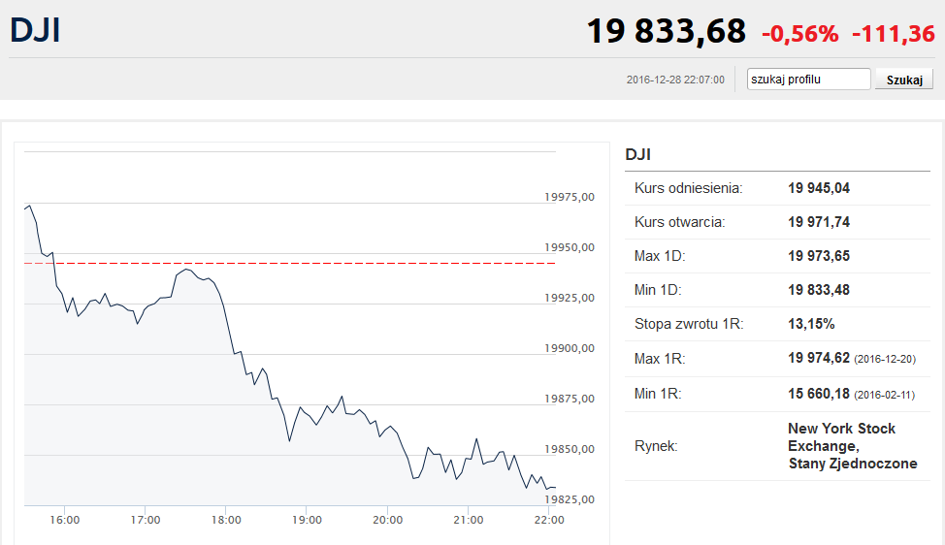Click the red dashed reference line
Screen dimensions: 945x545
coord(289,263)
